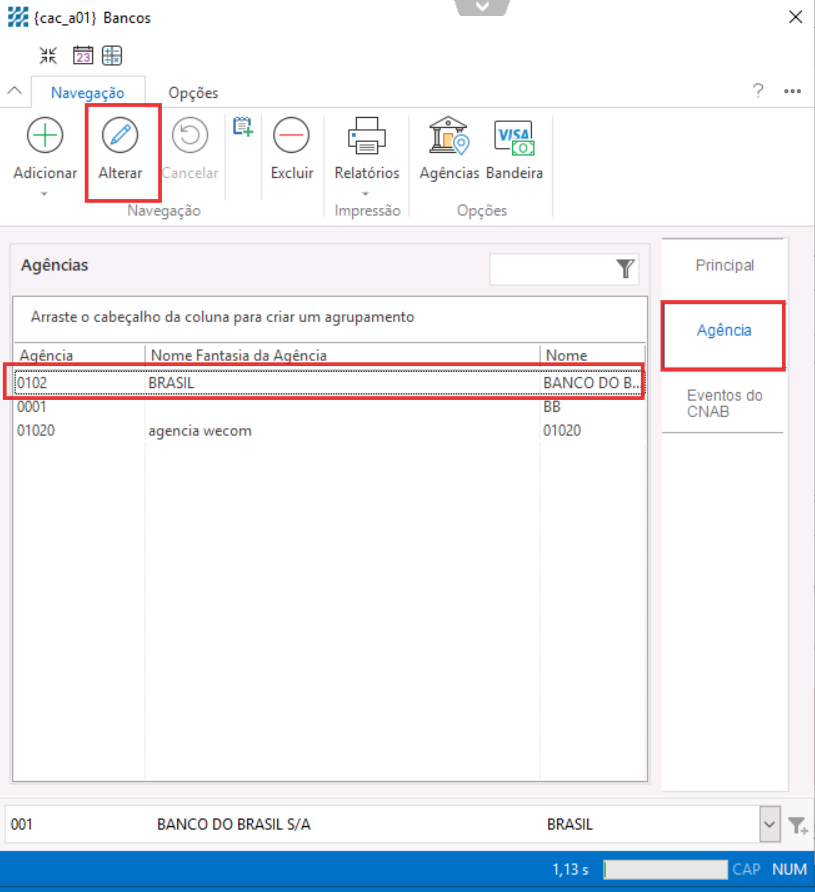This screenshot has width=815, height=892.
Task: Click the CAP indicator in status bar
Action: 746,869
